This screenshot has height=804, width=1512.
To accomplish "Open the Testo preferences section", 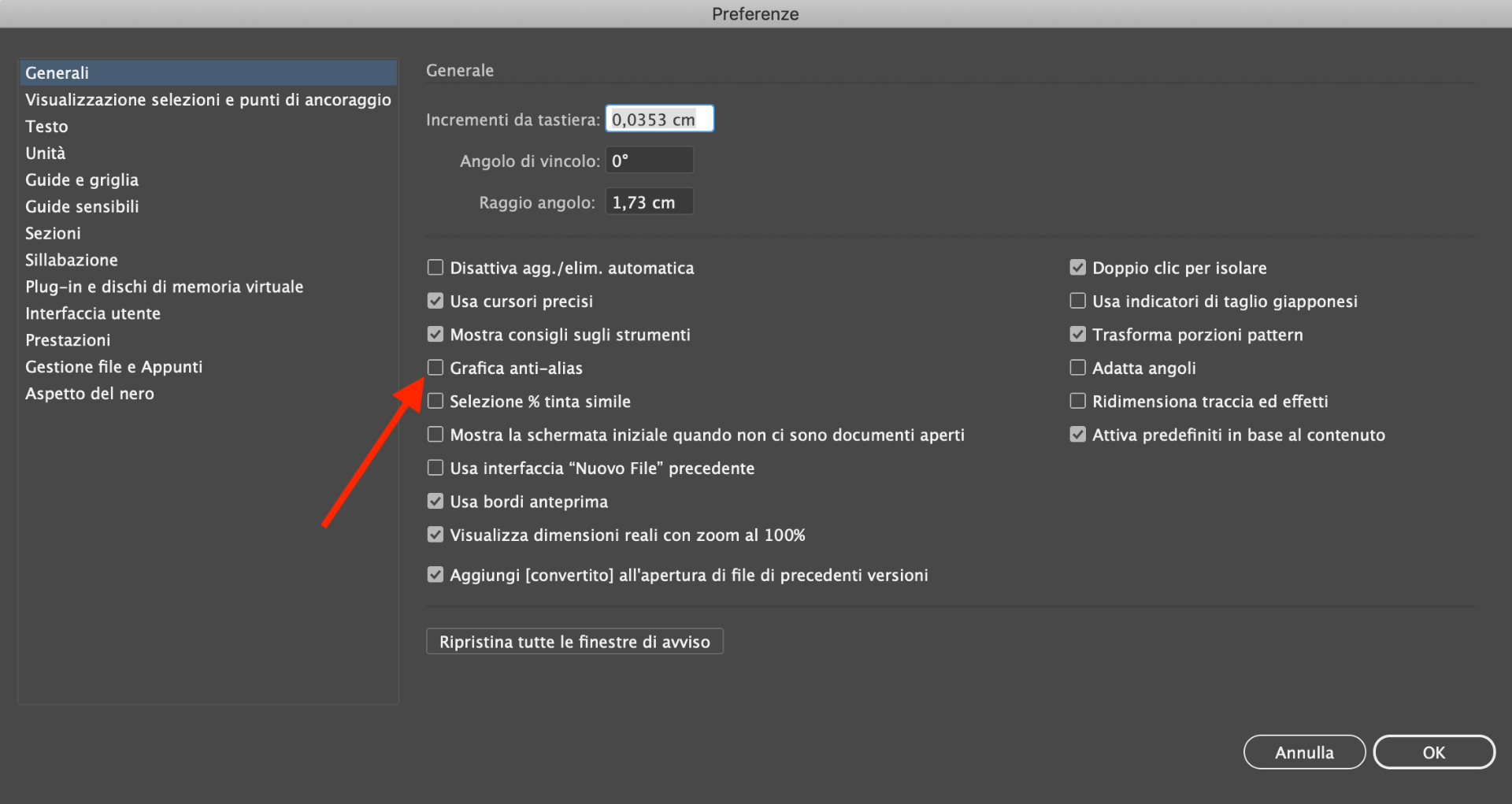I will [208, 126].
